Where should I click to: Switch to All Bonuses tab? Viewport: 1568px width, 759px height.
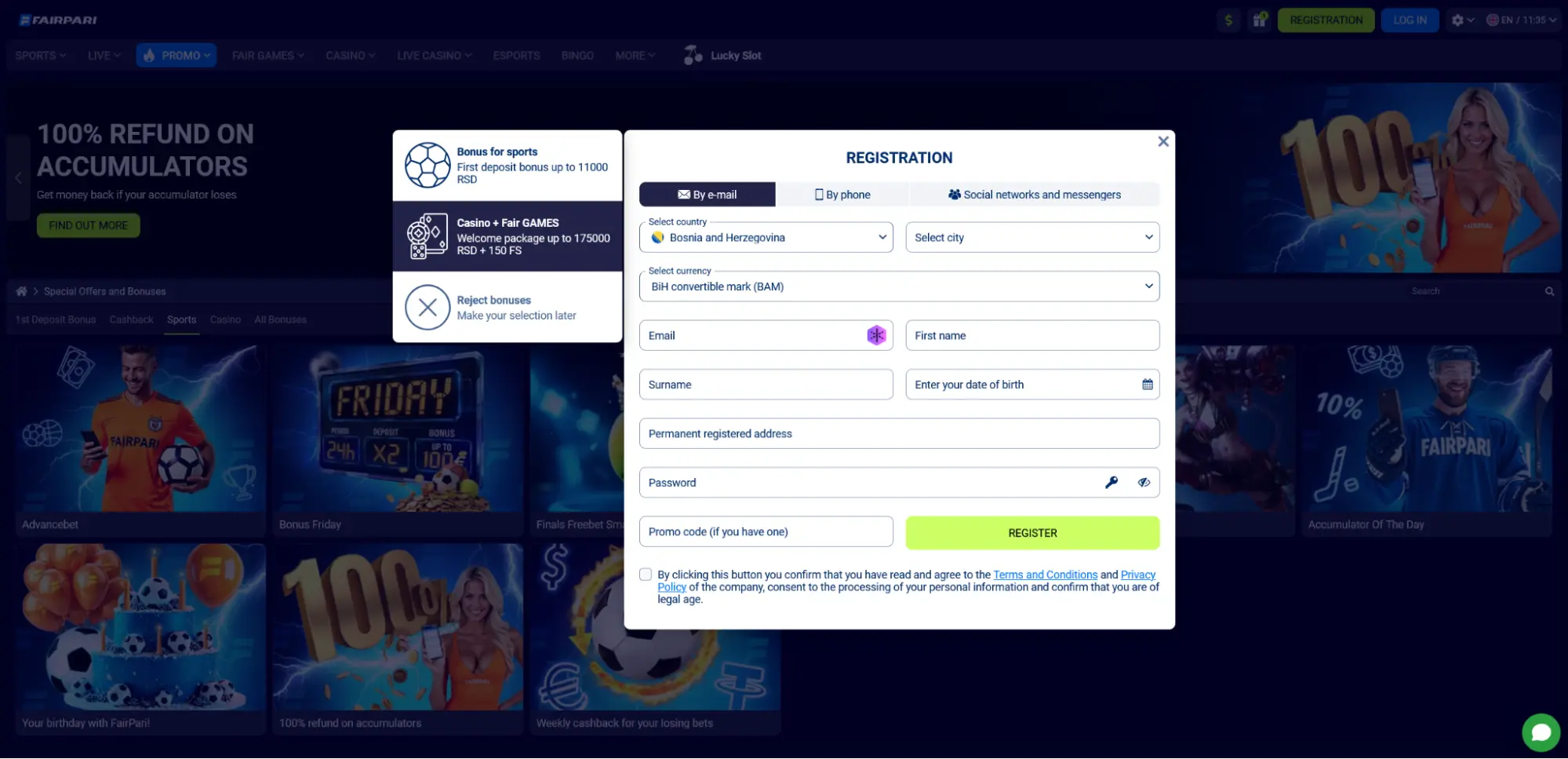click(x=280, y=320)
